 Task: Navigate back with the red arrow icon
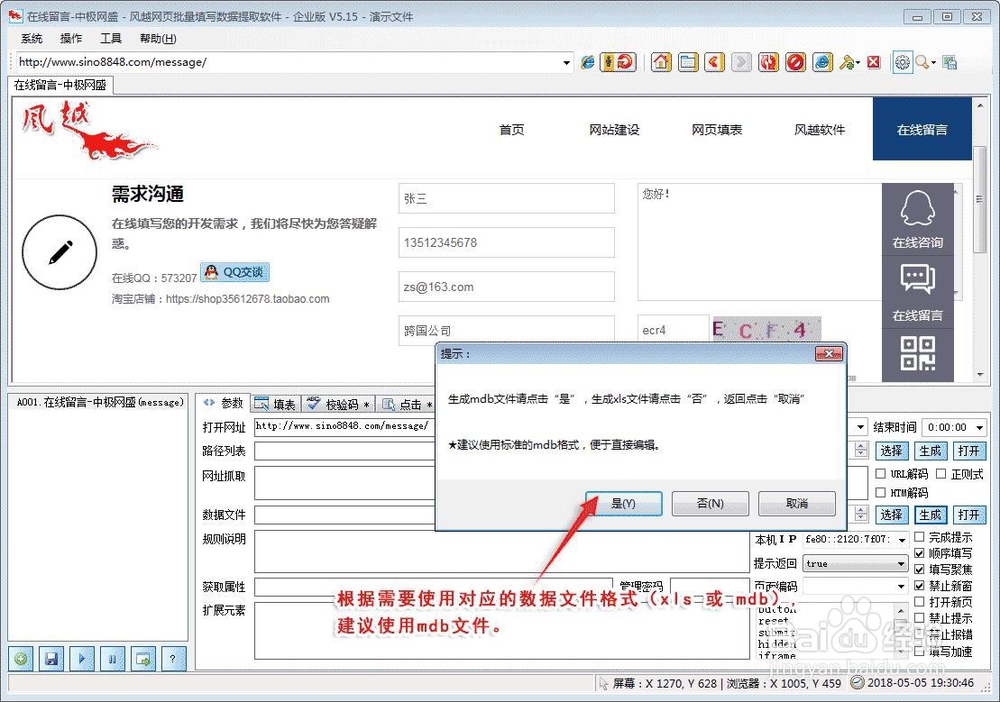click(x=714, y=62)
